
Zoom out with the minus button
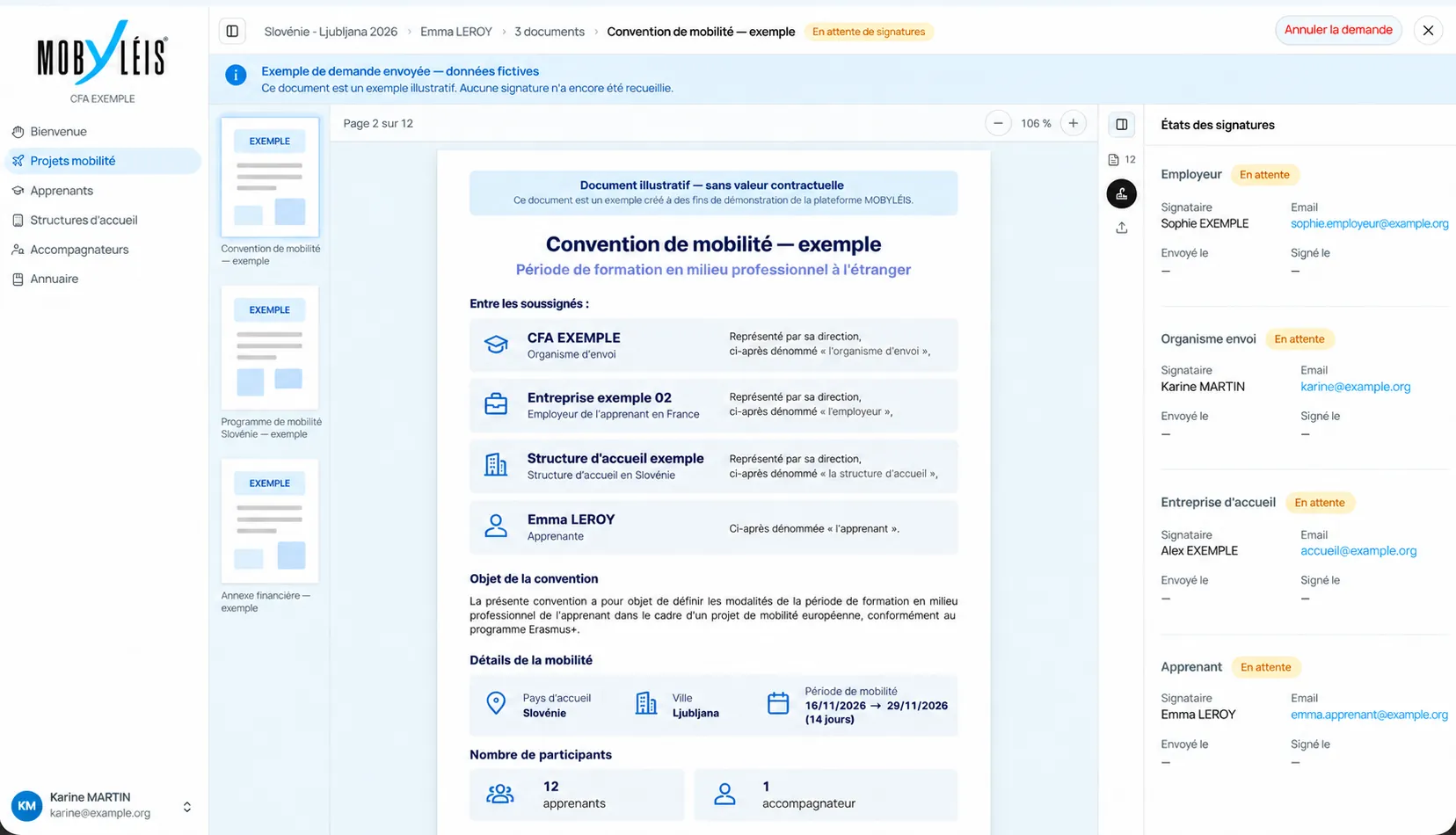pyautogui.click(x=998, y=124)
